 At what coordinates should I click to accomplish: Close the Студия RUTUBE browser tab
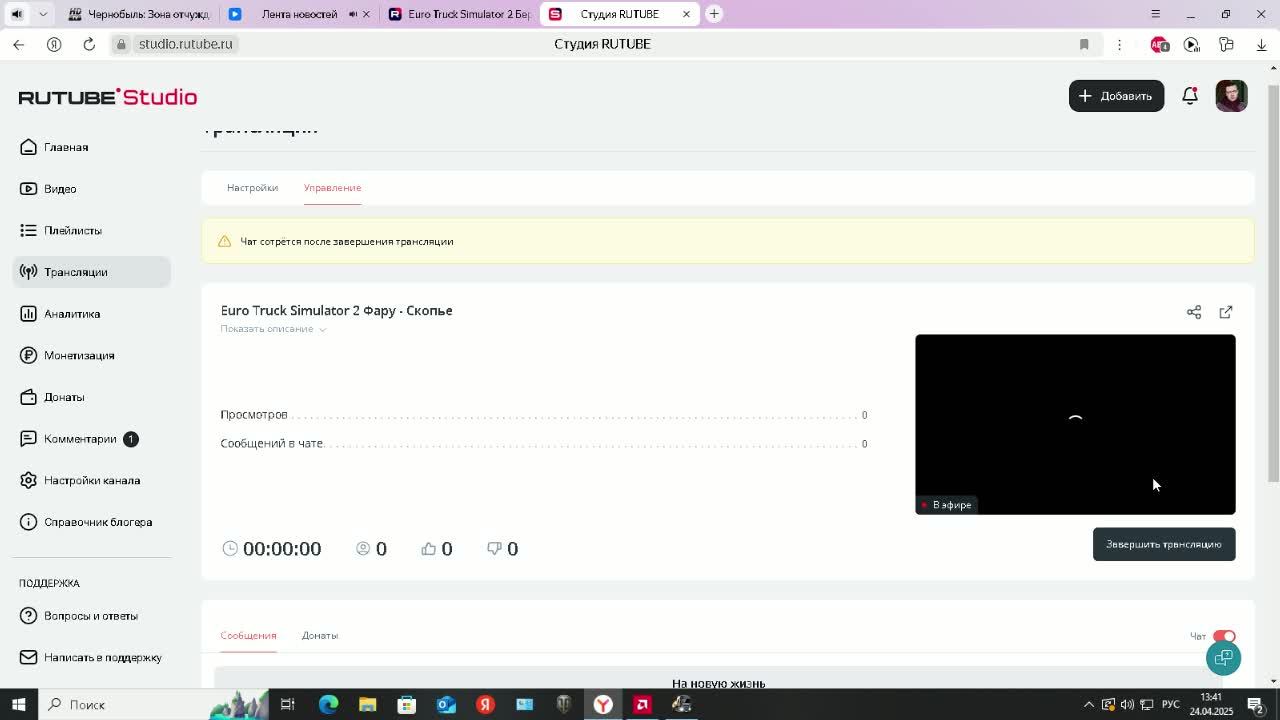pyautogui.click(x=686, y=14)
